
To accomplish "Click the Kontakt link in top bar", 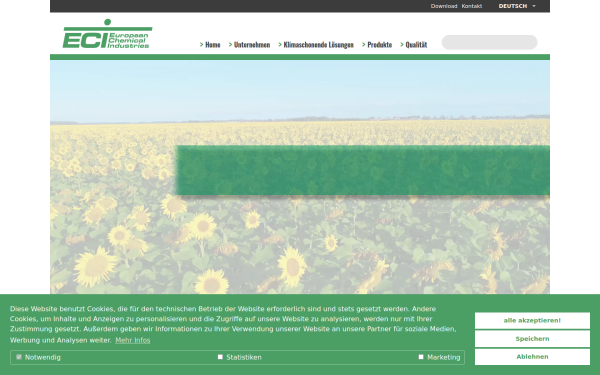I will (x=472, y=6).
